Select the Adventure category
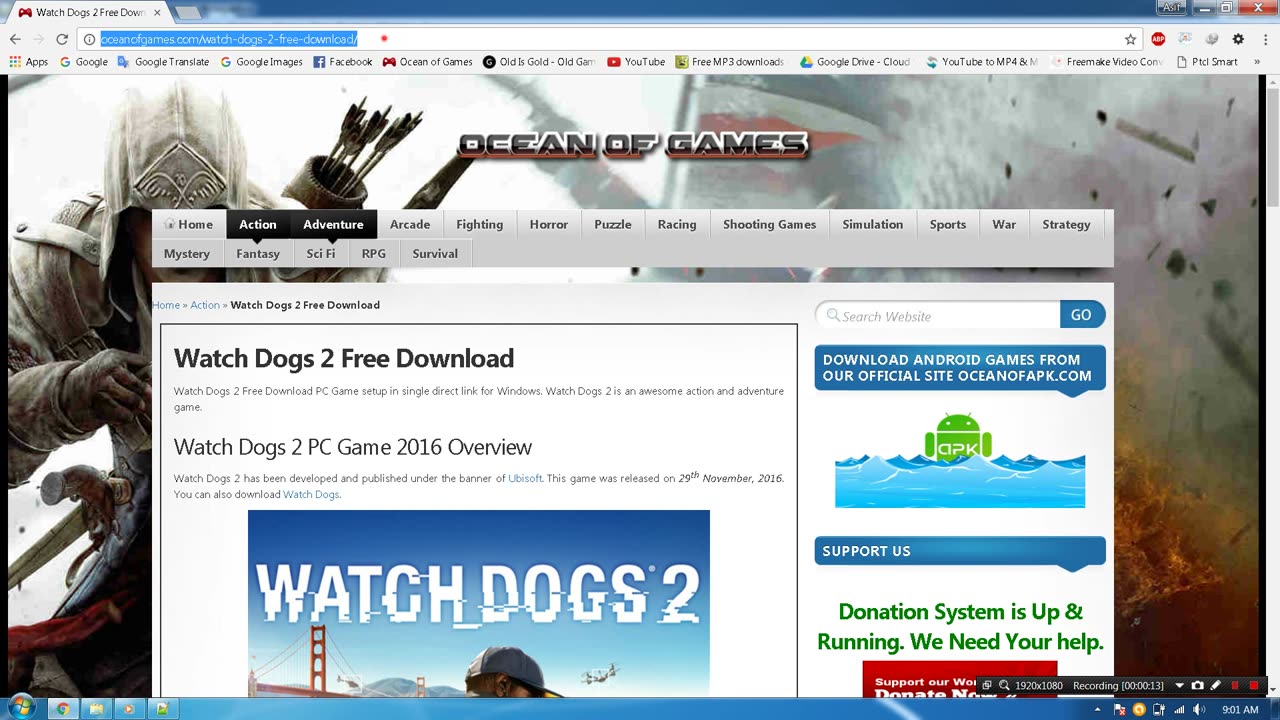Screen dimensions: 1280x720 pos(333,224)
